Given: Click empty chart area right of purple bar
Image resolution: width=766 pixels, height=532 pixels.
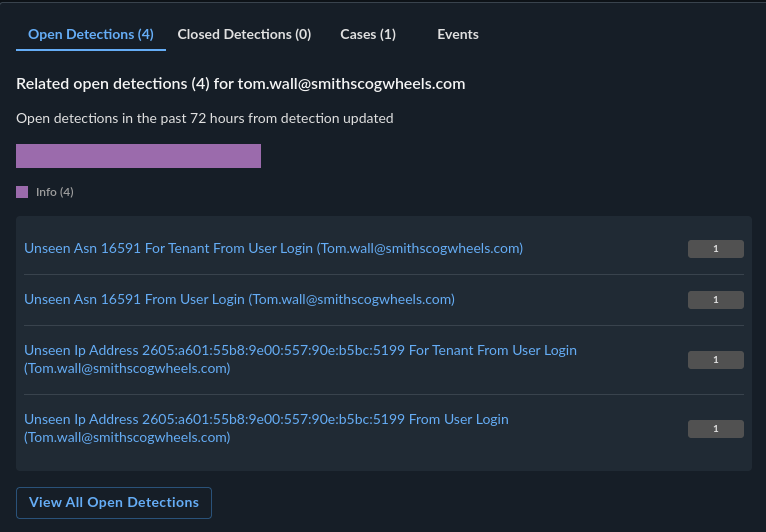Looking at the screenshot, I should click(x=500, y=156).
